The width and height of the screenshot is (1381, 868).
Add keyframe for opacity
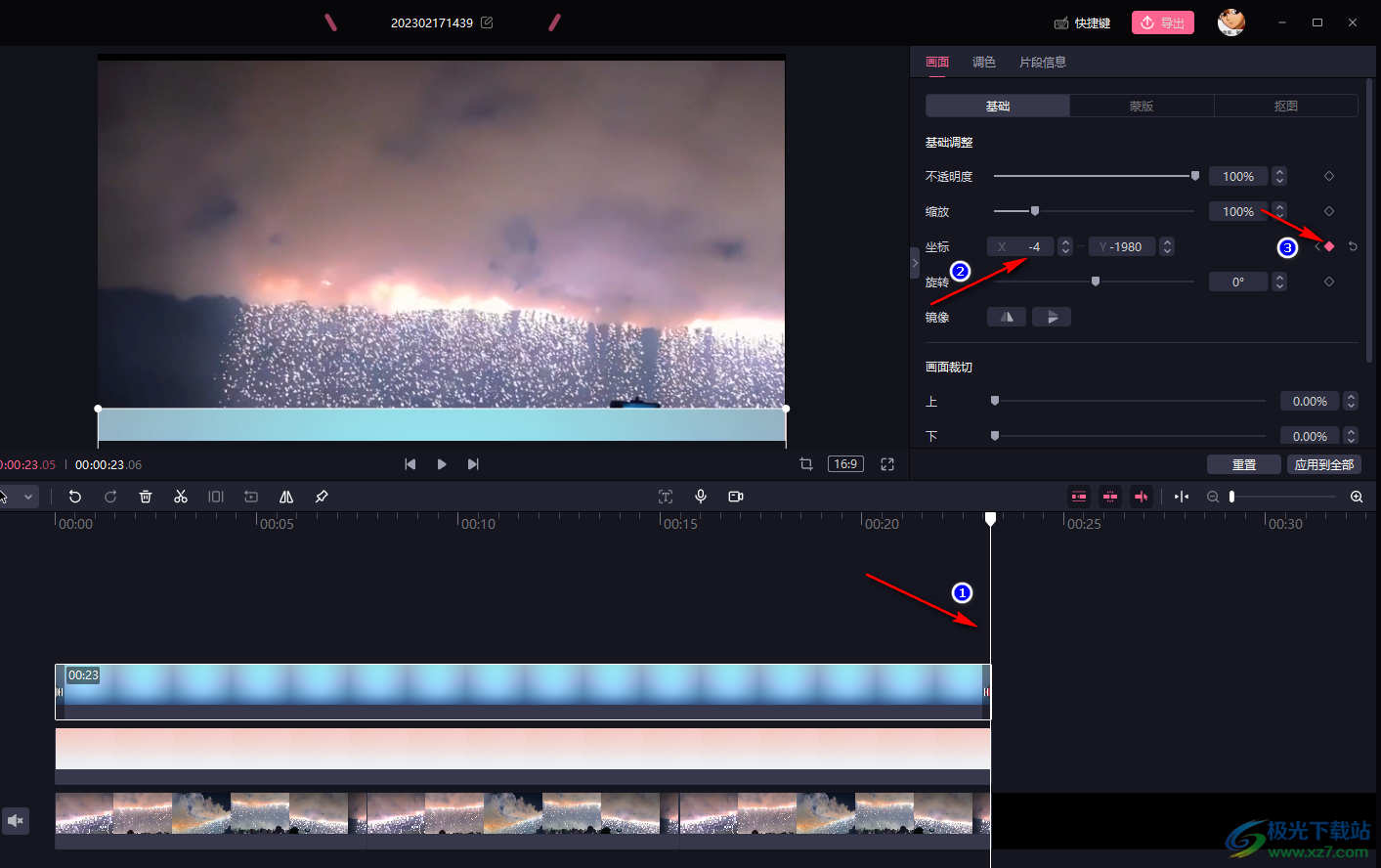[x=1329, y=176]
